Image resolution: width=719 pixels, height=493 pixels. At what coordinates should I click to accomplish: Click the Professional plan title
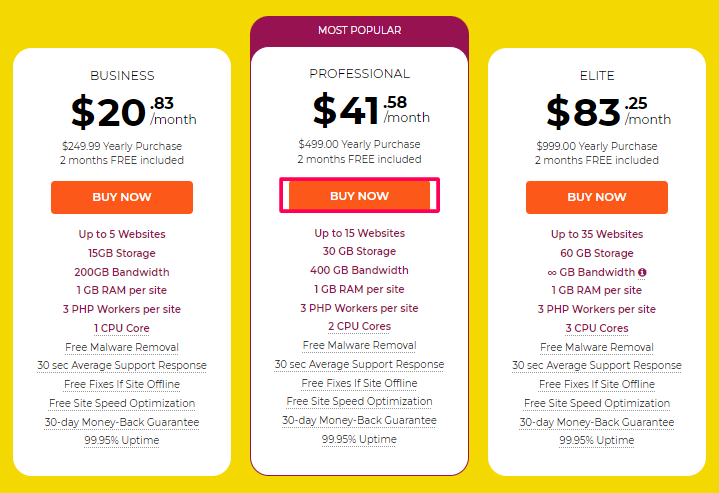pyautogui.click(x=360, y=74)
